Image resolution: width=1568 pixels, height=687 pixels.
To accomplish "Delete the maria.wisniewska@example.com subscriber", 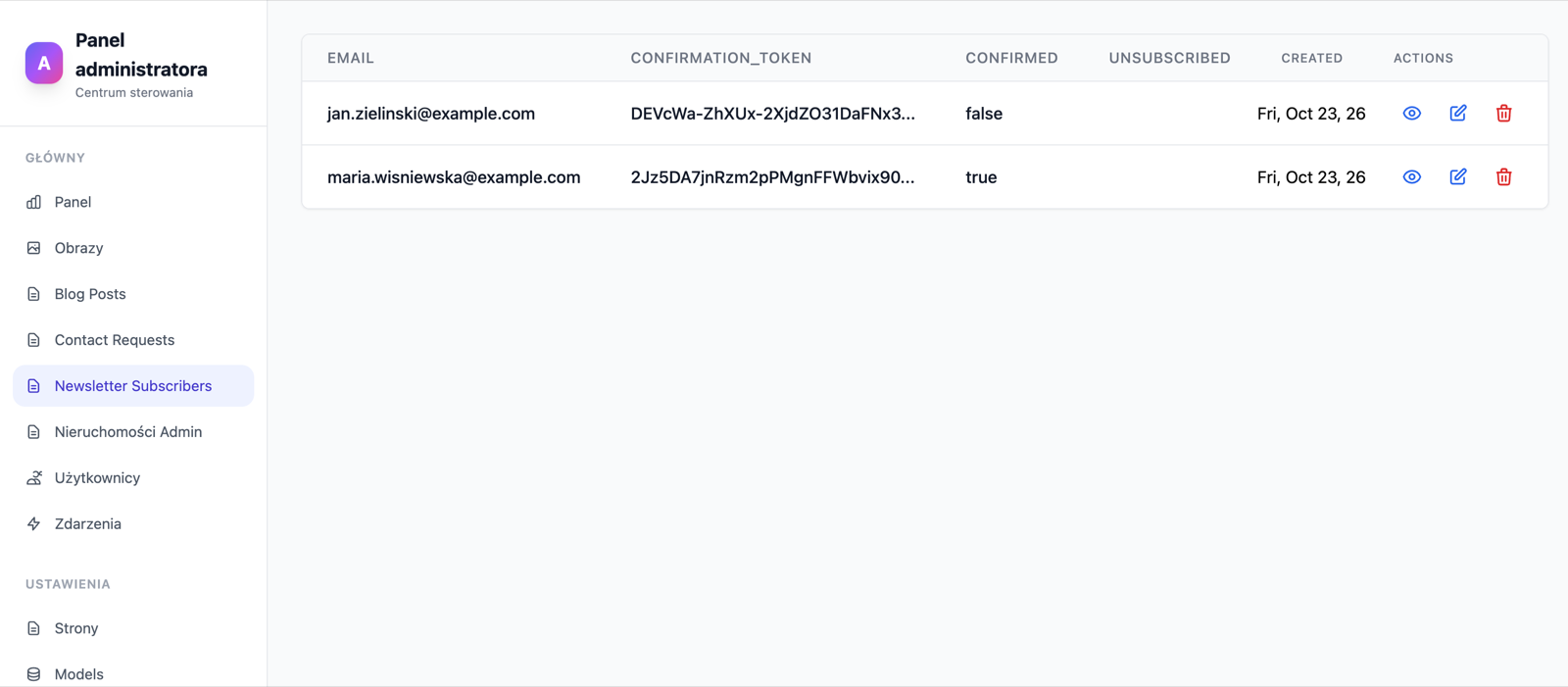I will click(x=1503, y=177).
